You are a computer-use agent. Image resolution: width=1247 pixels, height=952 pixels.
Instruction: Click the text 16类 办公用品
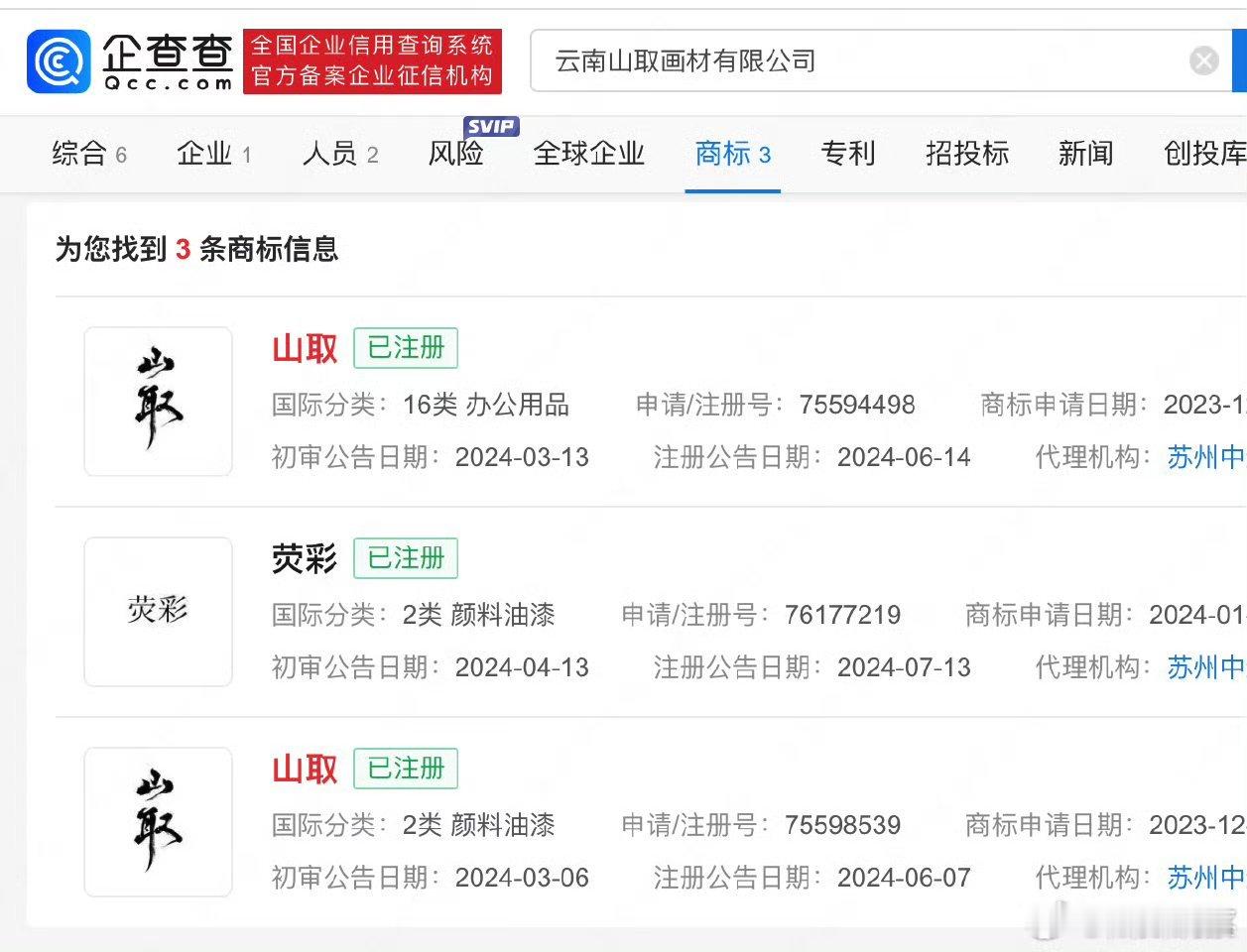(486, 405)
